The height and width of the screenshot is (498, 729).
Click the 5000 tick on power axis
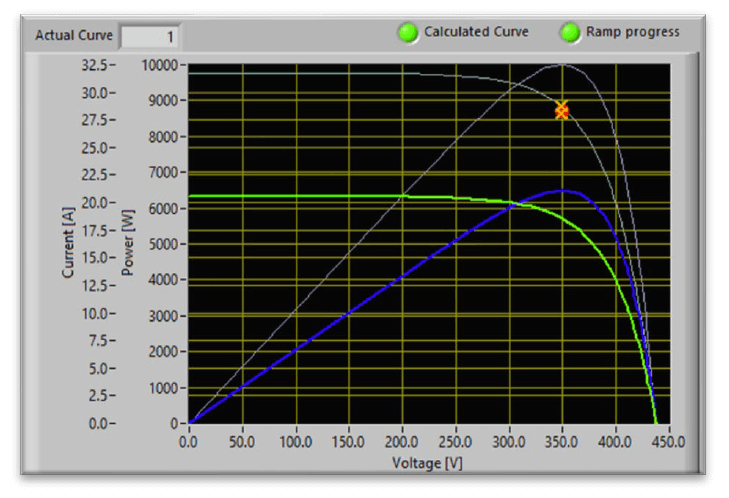coord(161,244)
